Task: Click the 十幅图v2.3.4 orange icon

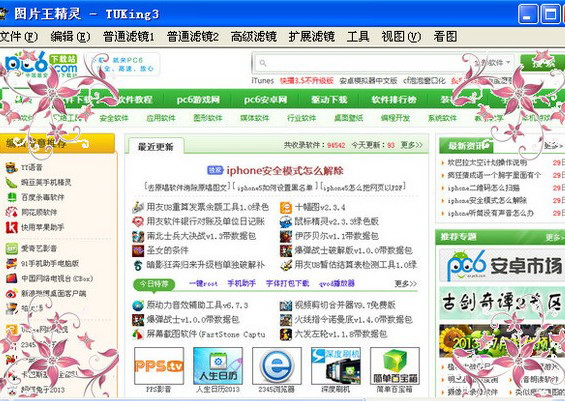Action: (x=286, y=208)
